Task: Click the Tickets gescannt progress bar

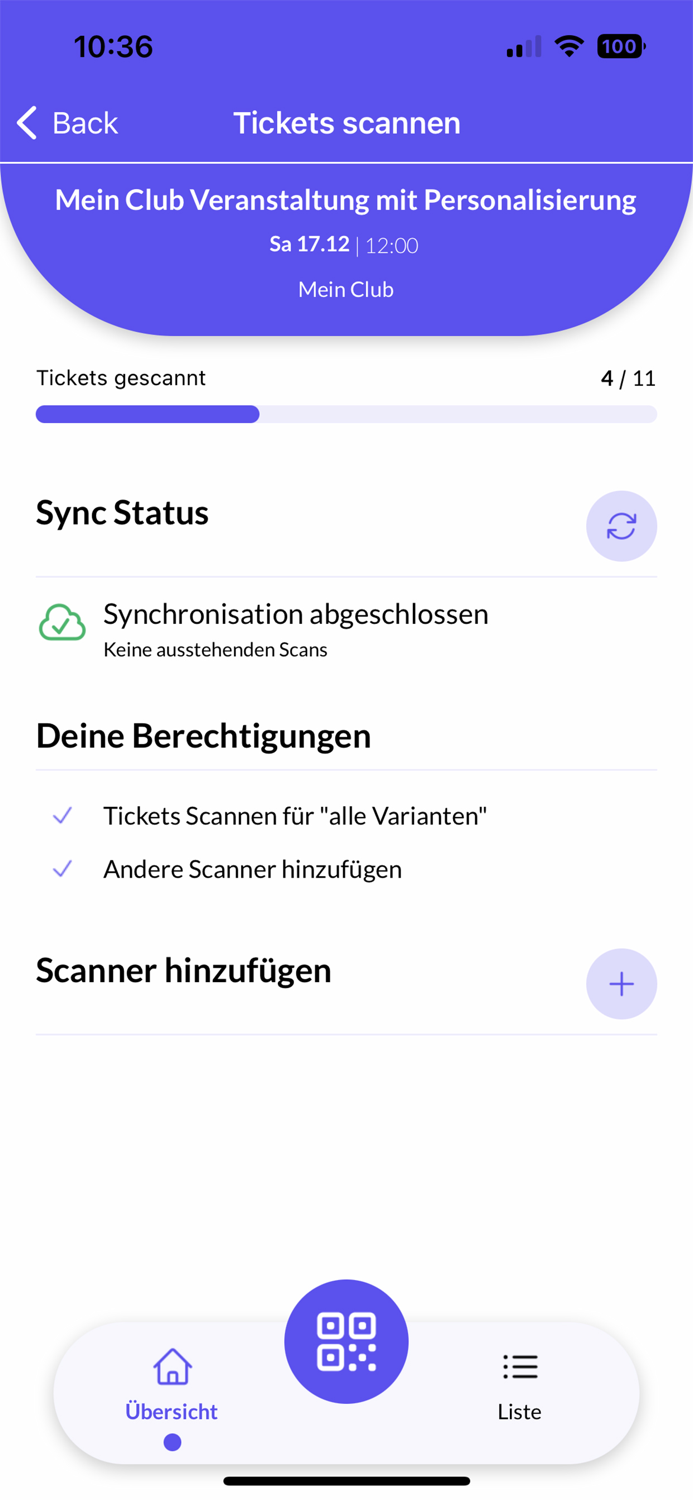Action: (346, 413)
